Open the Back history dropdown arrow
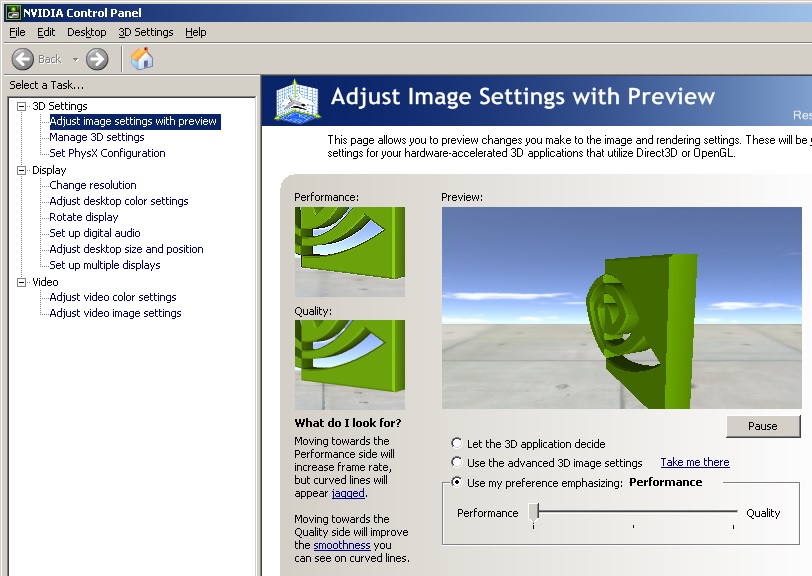 coord(76,60)
